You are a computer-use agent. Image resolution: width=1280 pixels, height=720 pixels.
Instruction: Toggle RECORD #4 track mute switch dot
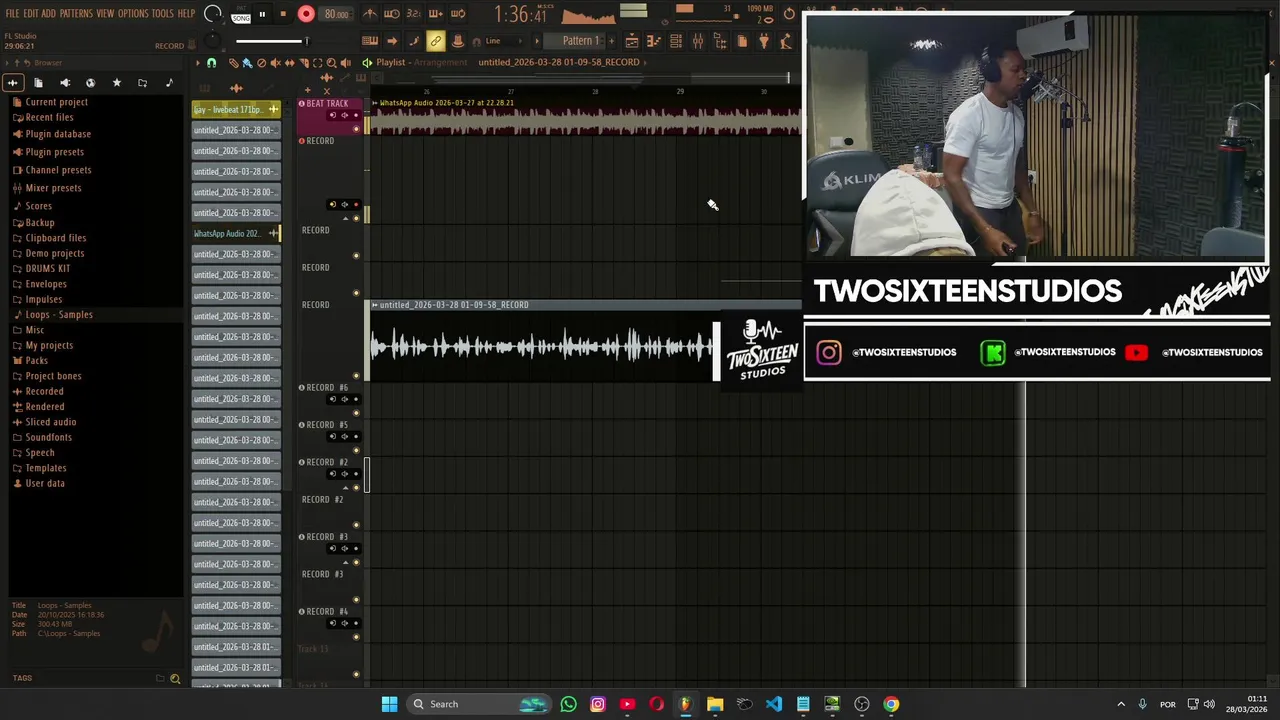[x=356, y=636]
